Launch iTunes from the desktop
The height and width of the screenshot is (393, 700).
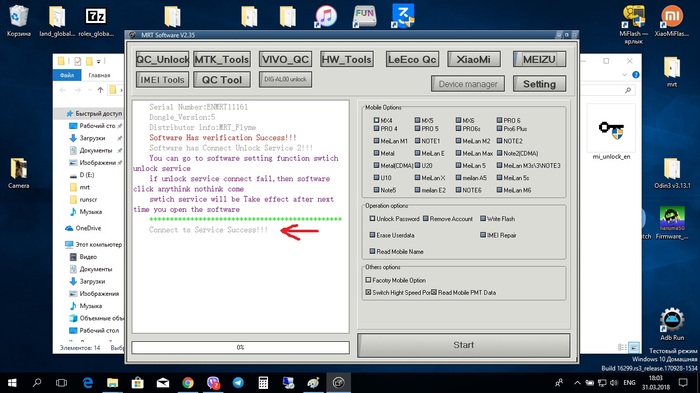pyautogui.click(x=326, y=17)
